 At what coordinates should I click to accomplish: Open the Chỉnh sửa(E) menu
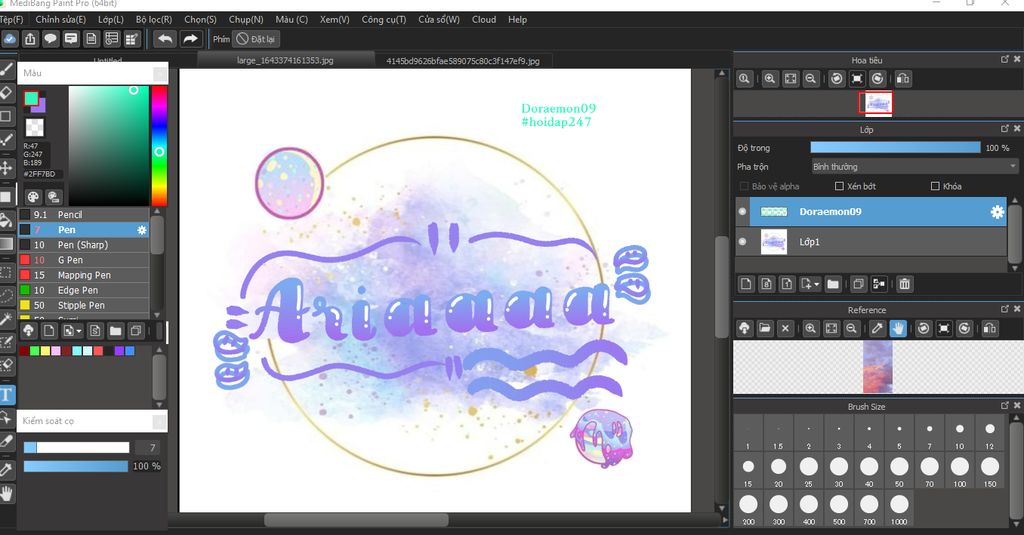[x=61, y=20]
